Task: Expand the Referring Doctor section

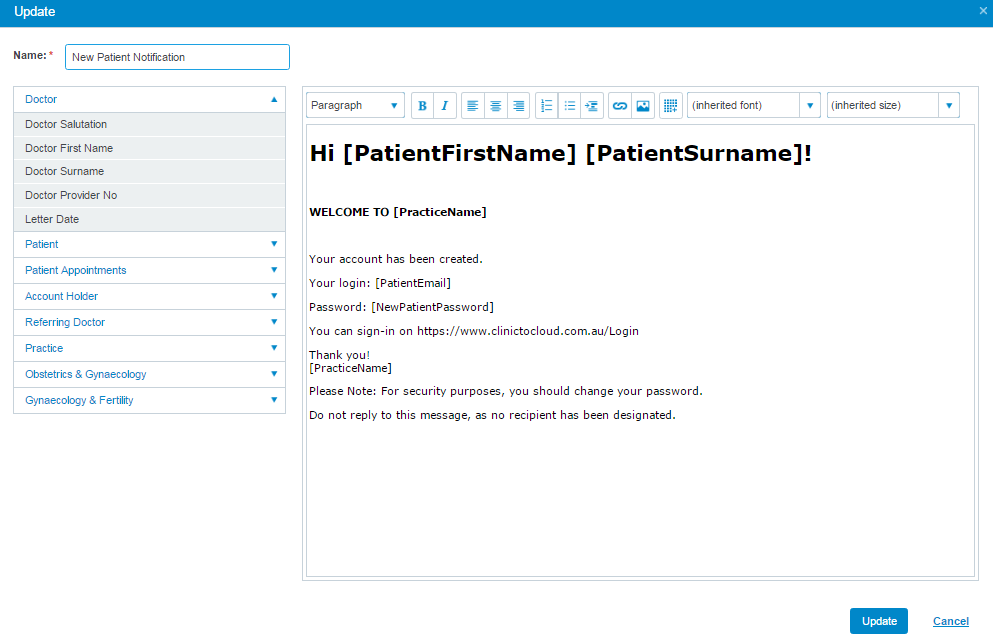Action: click(x=149, y=322)
